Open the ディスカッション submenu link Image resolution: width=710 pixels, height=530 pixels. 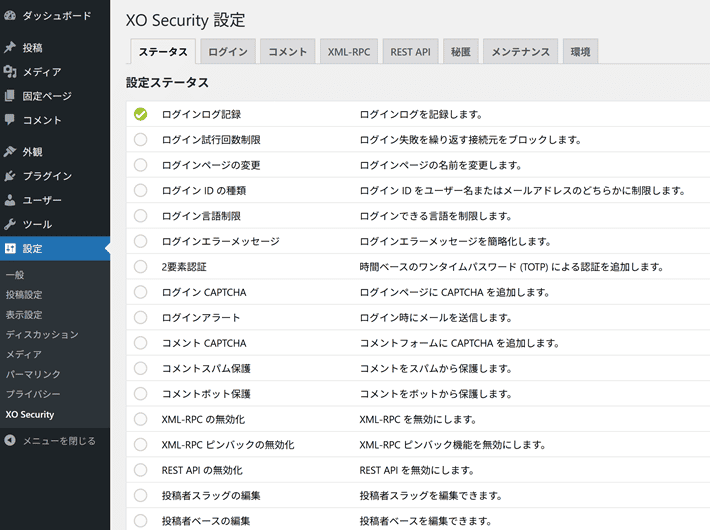coord(42,334)
